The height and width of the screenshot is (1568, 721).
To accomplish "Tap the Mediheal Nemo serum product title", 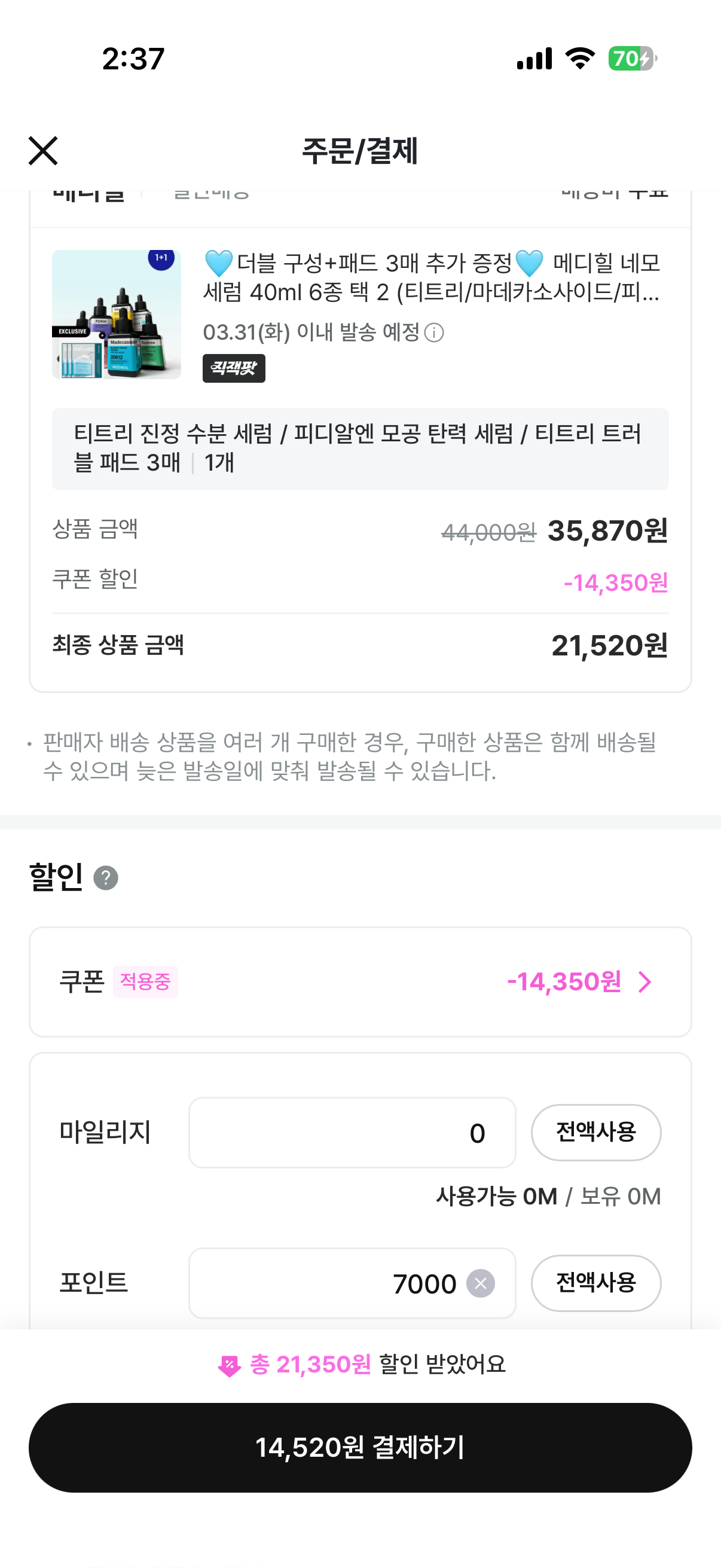I will pos(432,277).
